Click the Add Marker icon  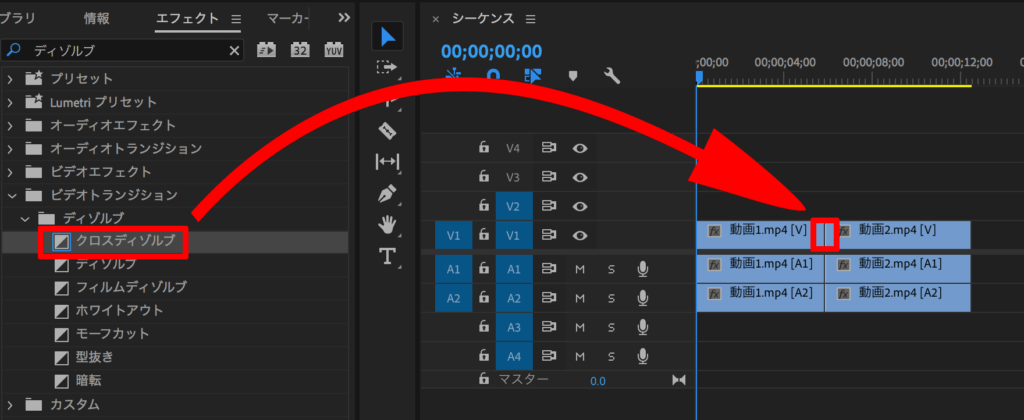(x=573, y=76)
